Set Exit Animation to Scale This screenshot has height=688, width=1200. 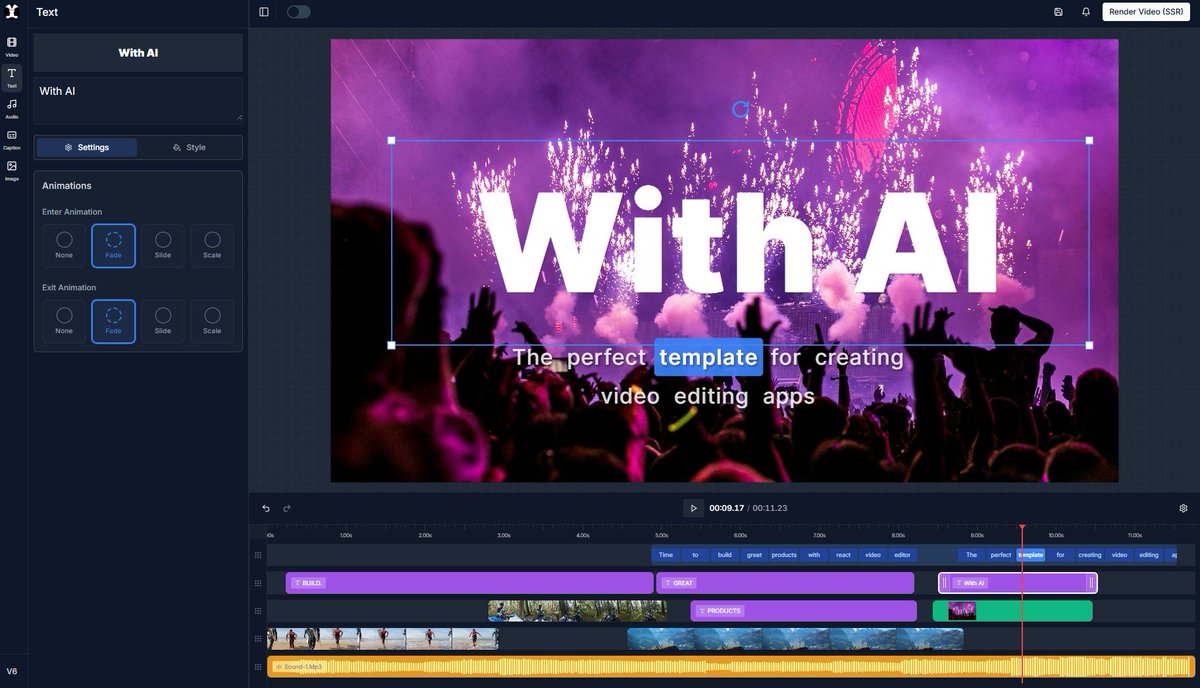(x=212, y=321)
